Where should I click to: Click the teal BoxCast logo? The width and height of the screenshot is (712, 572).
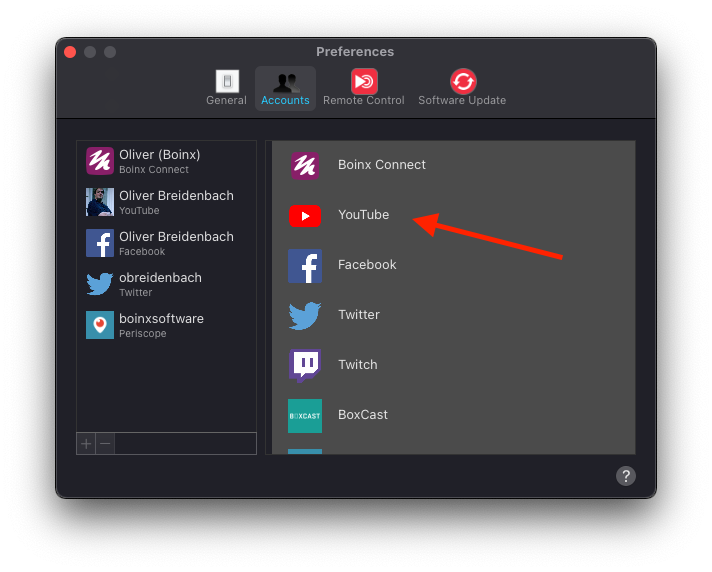click(x=305, y=416)
